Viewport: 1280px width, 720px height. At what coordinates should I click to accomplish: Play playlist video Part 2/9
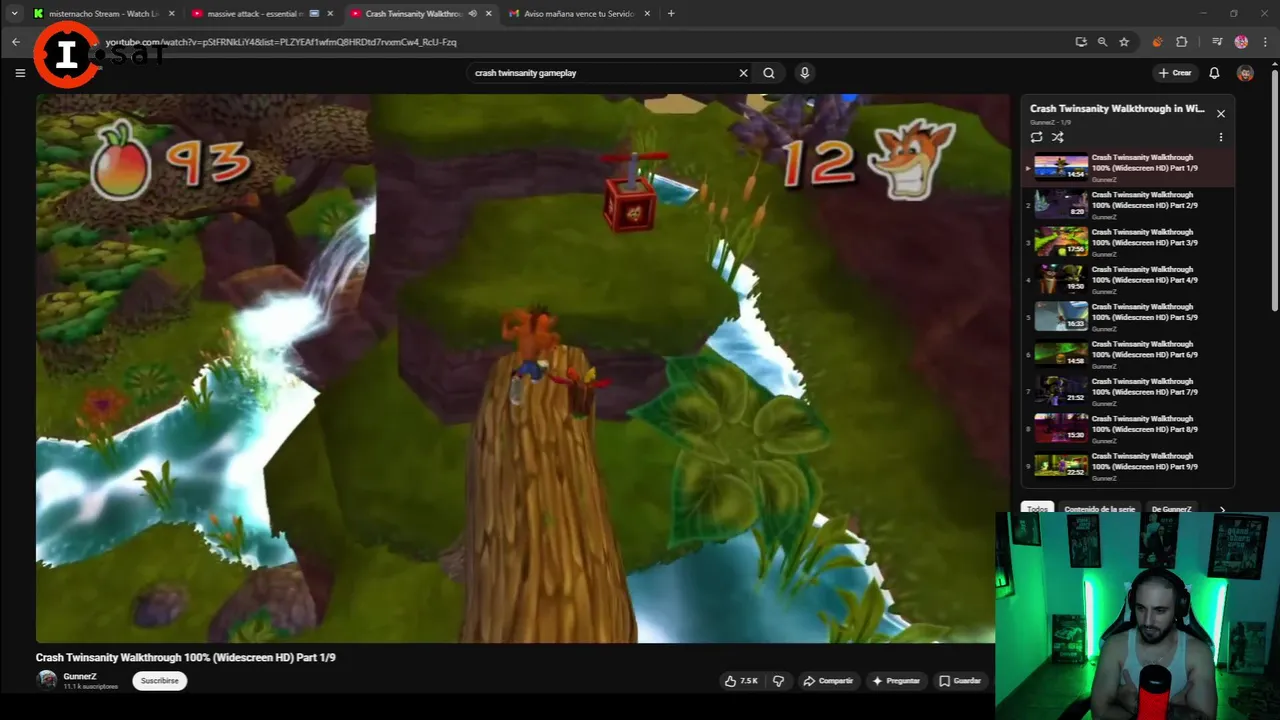tap(1130, 205)
